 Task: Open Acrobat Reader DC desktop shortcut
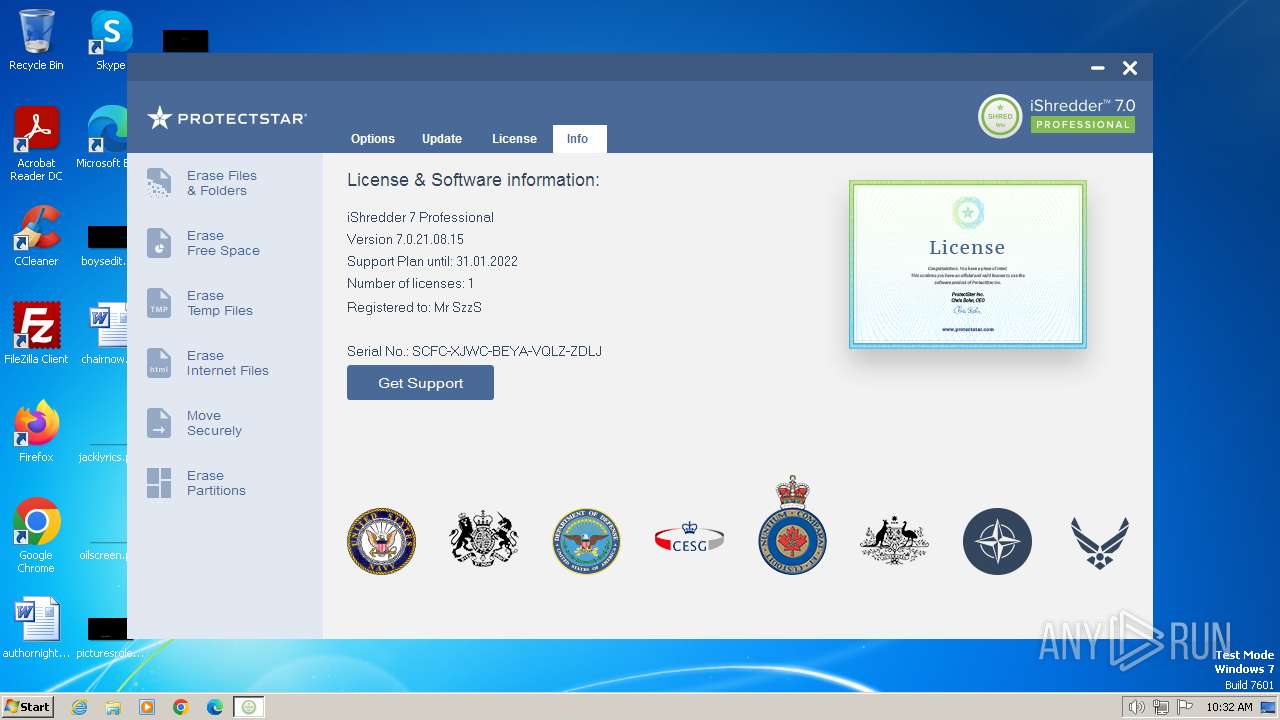tap(36, 144)
